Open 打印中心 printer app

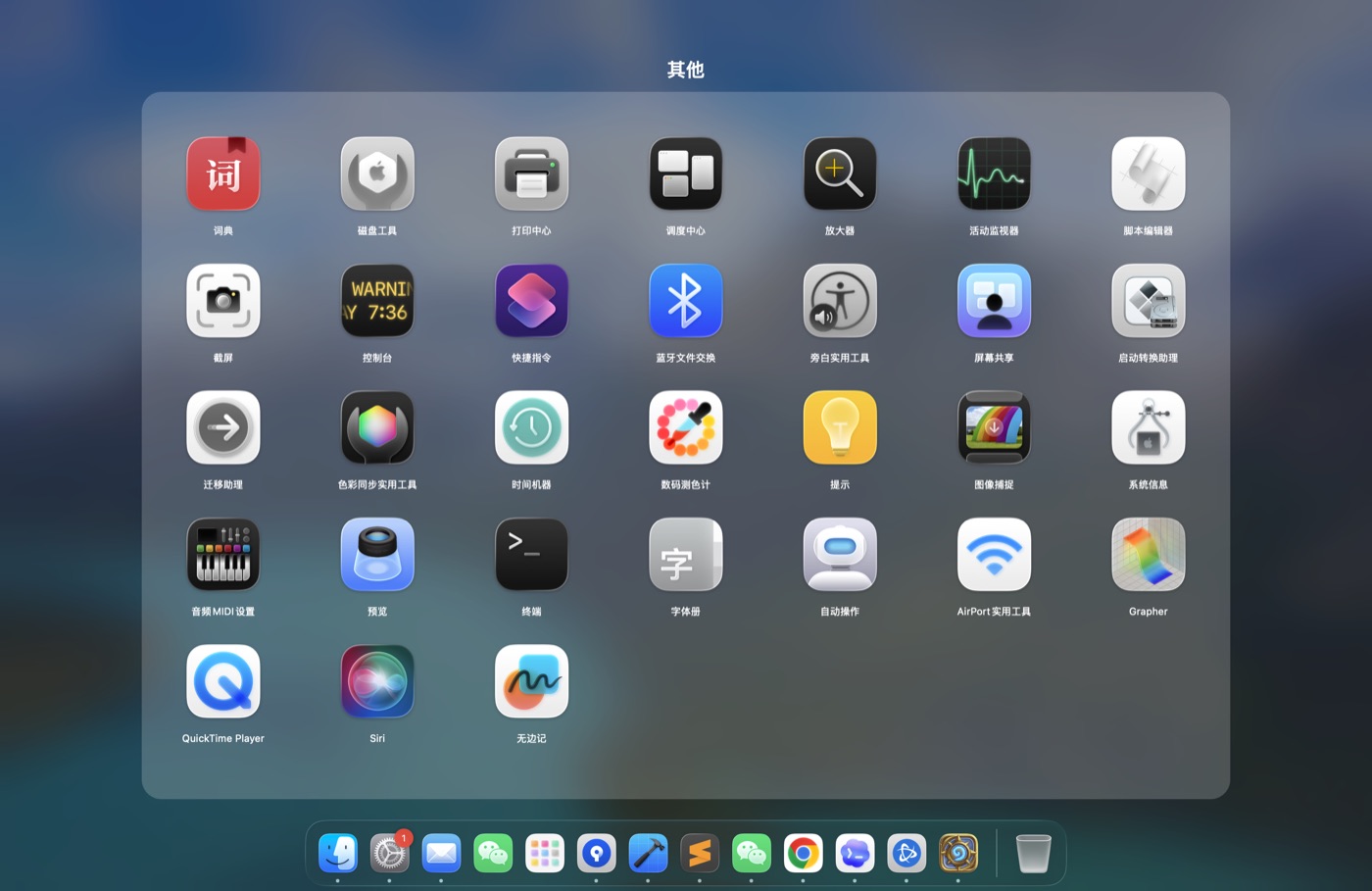tap(531, 173)
